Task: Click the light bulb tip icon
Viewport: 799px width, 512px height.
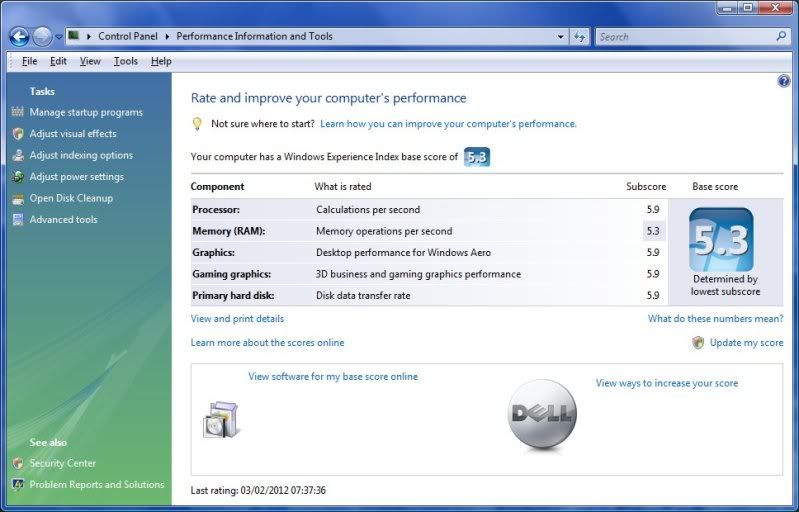Action: [x=197, y=124]
